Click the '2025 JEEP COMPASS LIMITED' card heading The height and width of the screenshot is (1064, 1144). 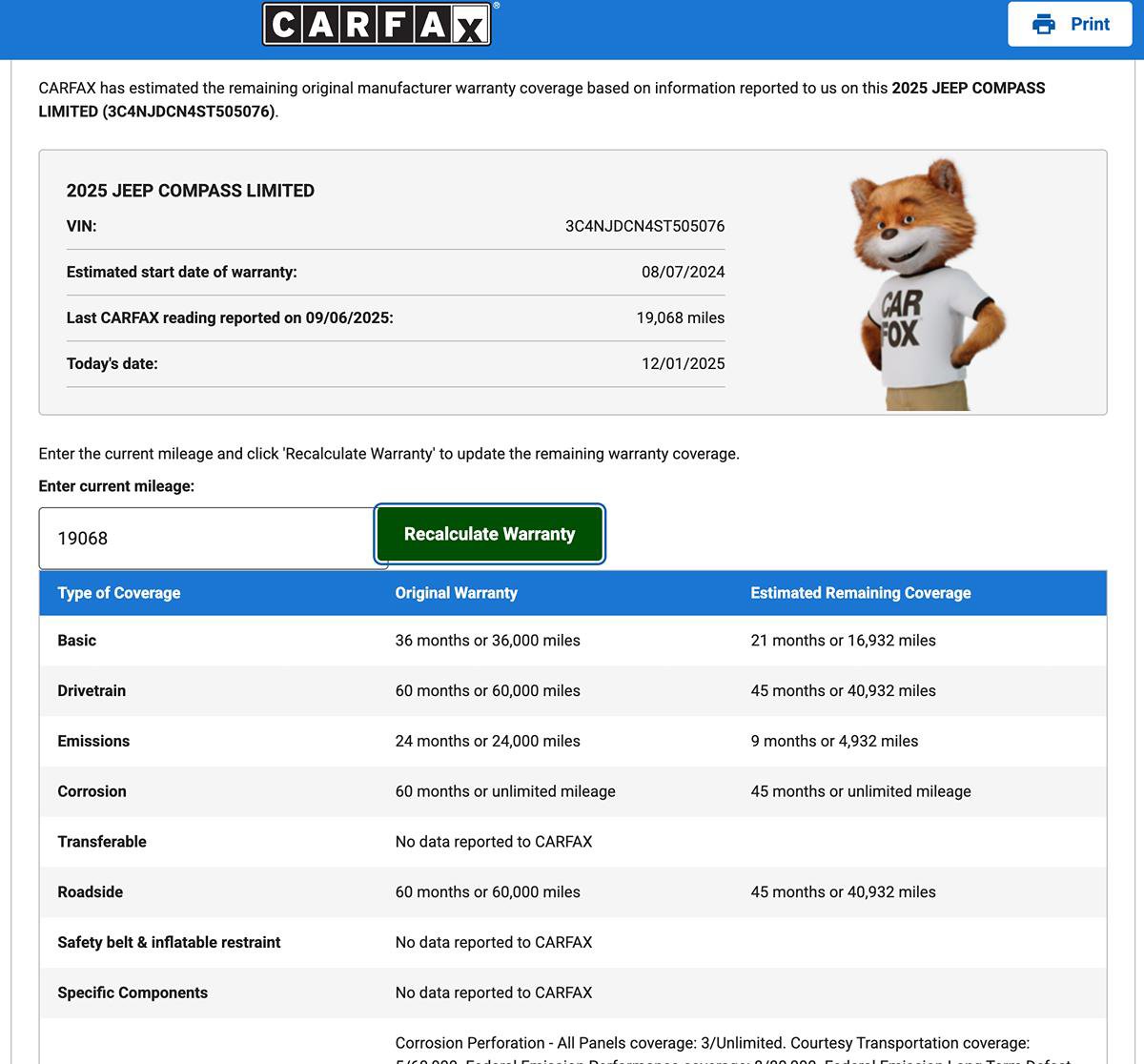point(191,191)
